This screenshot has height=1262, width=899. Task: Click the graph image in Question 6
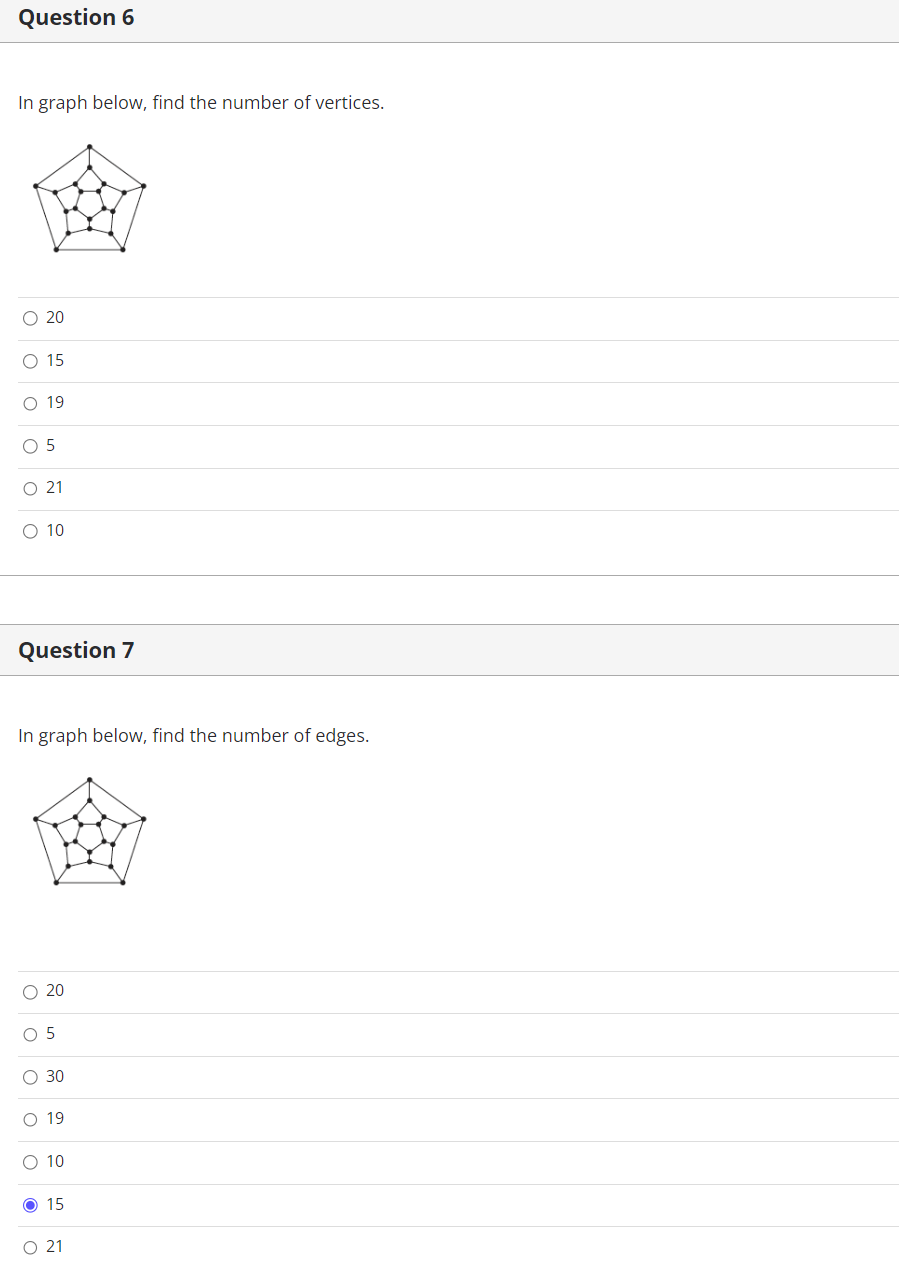tap(89, 199)
